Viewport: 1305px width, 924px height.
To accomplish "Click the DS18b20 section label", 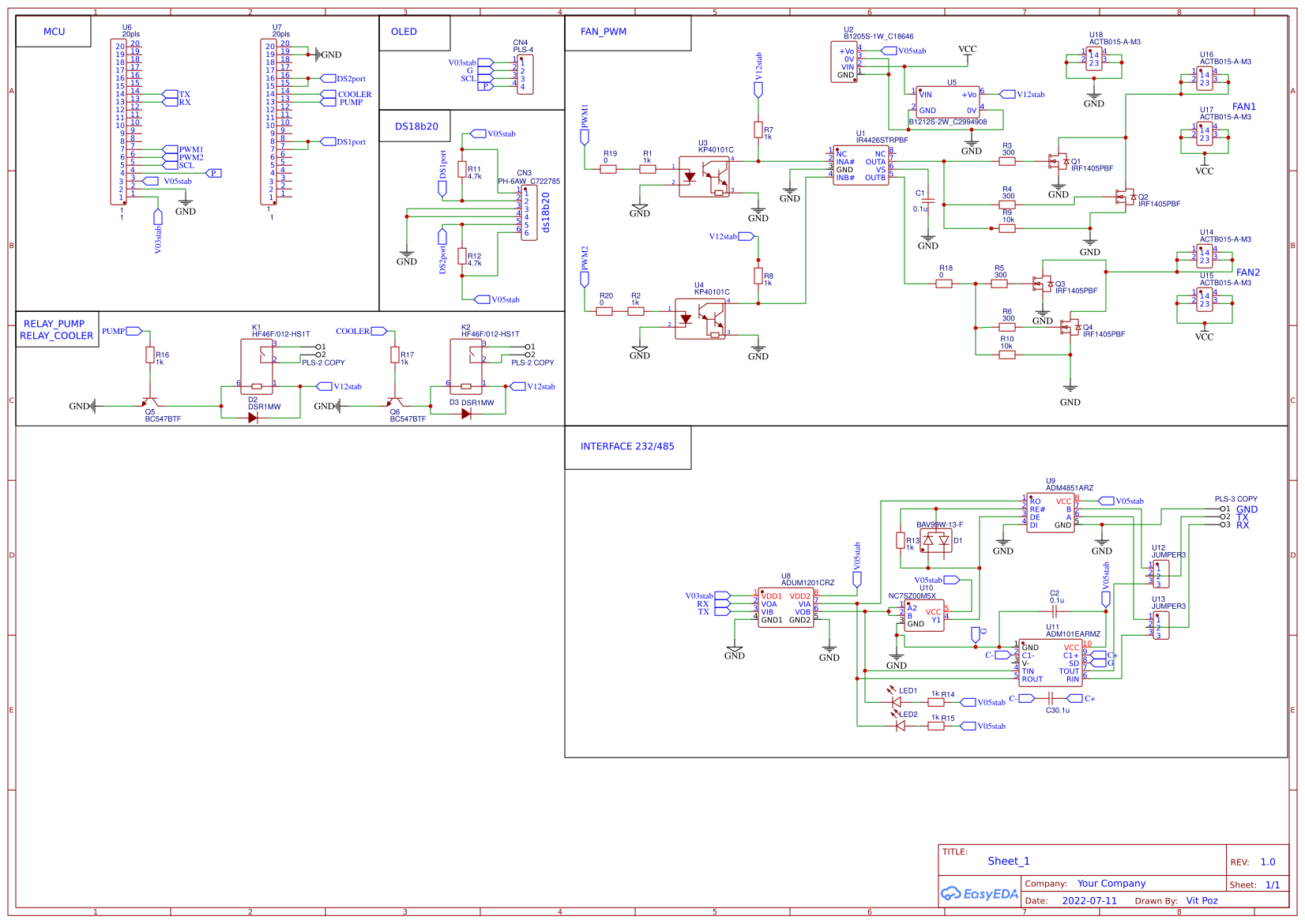I will [x=416, y=126].
